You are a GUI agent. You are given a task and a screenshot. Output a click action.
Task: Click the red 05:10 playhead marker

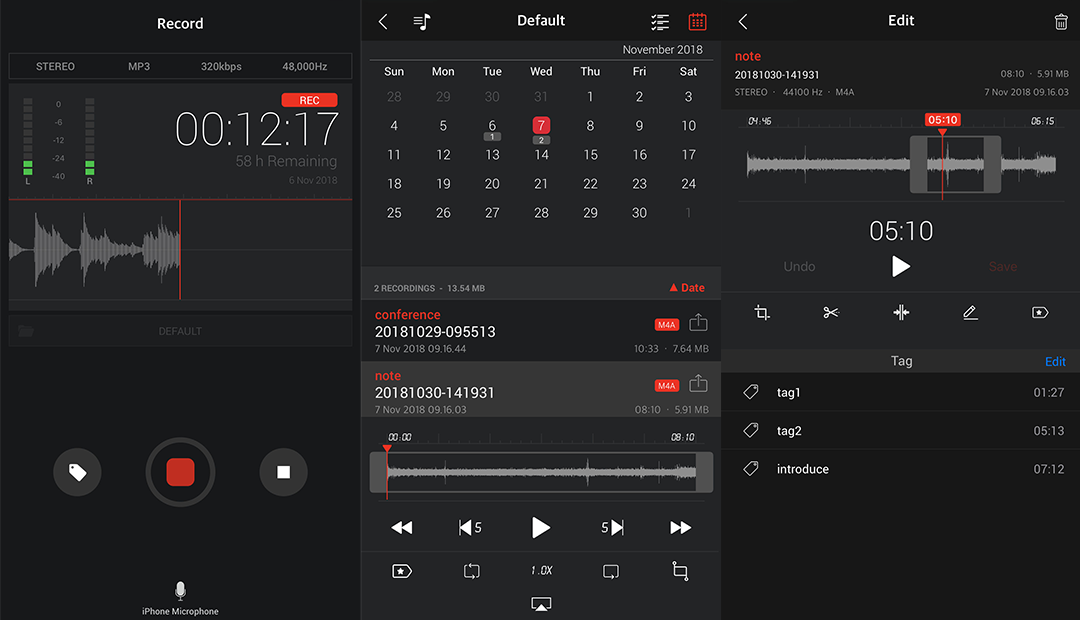(942, 120)
